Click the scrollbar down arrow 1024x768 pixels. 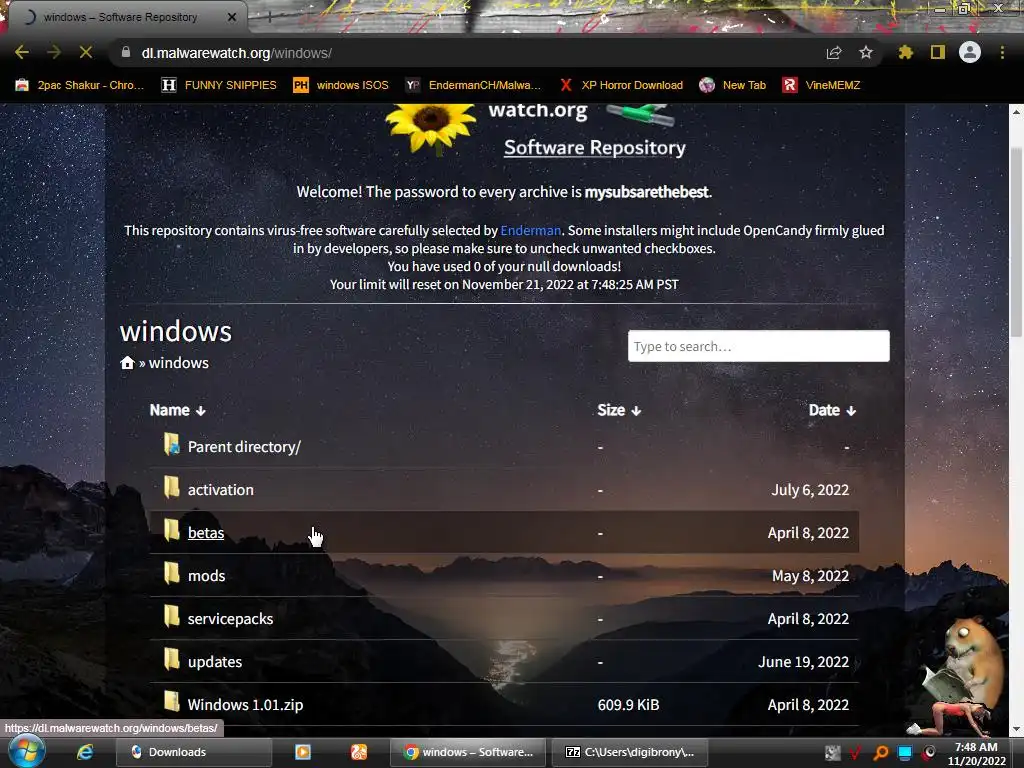(1016, 729)
